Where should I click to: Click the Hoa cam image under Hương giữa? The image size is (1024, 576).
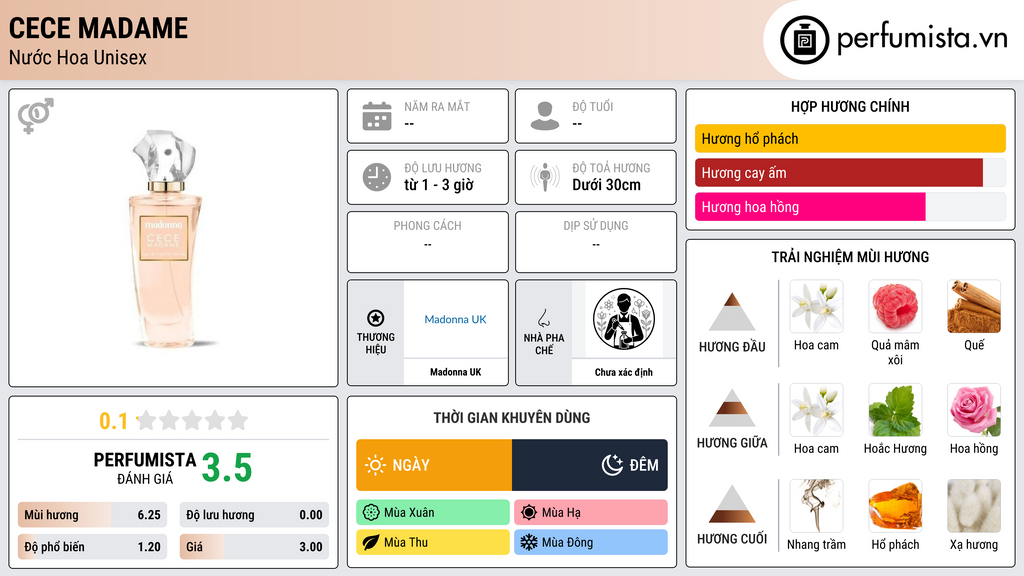816,410
